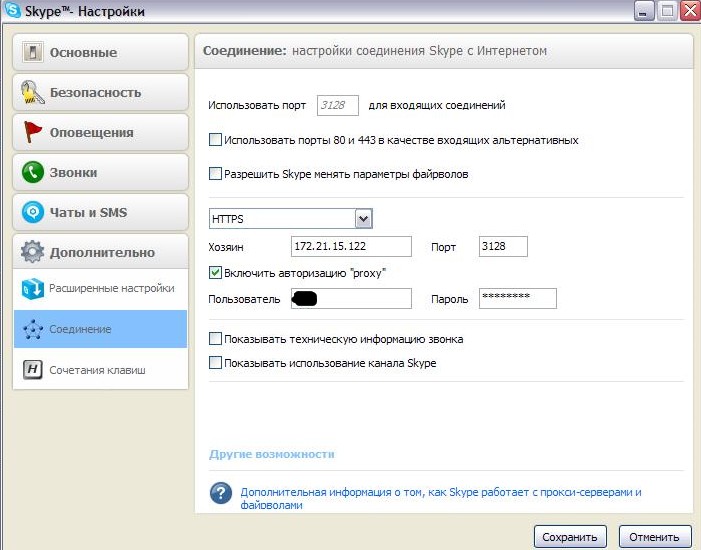Image resolution: width=701 pixels, height=550 pixels.
Task: Click the Расширенные настройки cube icon
Action: click(x=32, y=289)
